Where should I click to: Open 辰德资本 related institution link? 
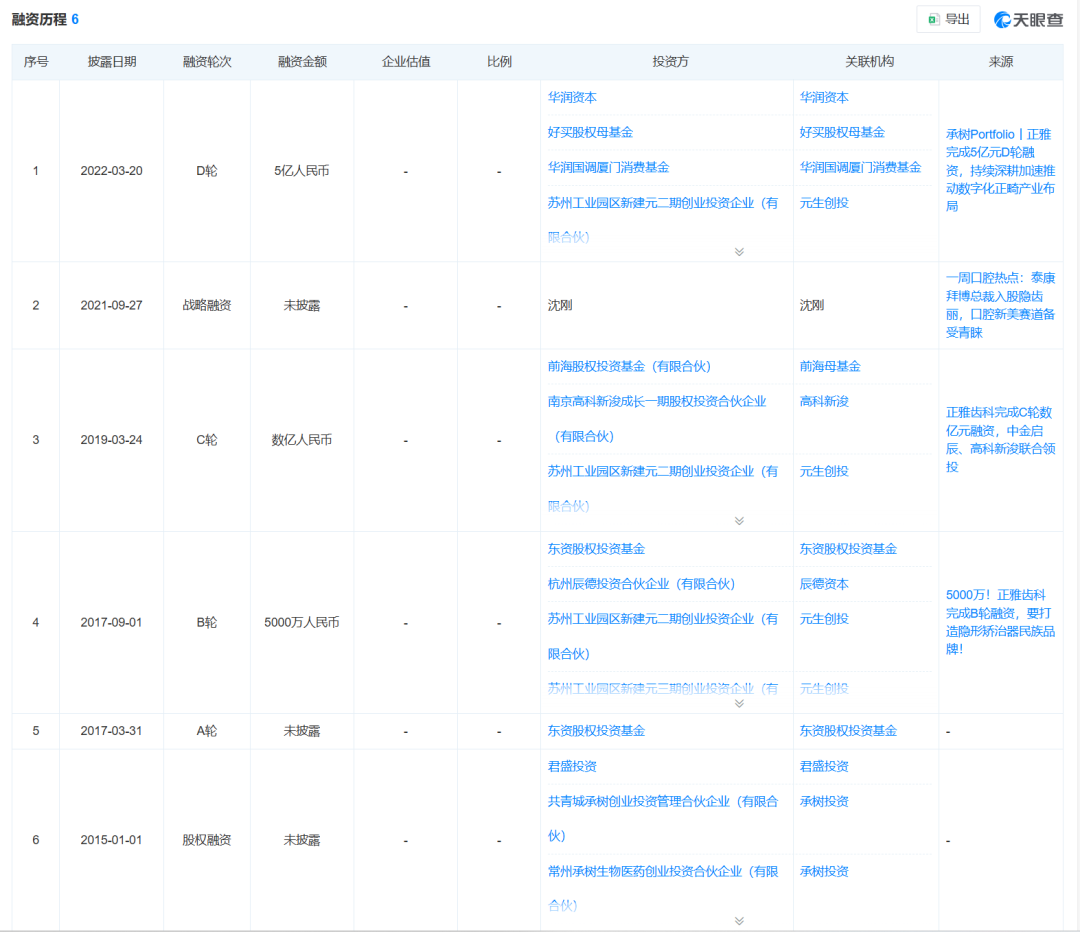click(x=824, y=584)
